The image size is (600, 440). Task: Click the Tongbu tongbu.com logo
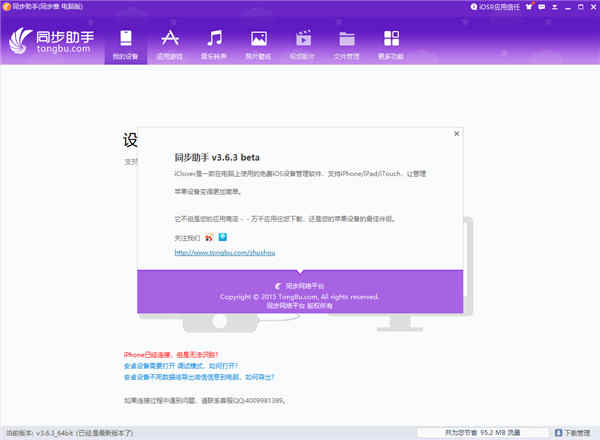52,41
